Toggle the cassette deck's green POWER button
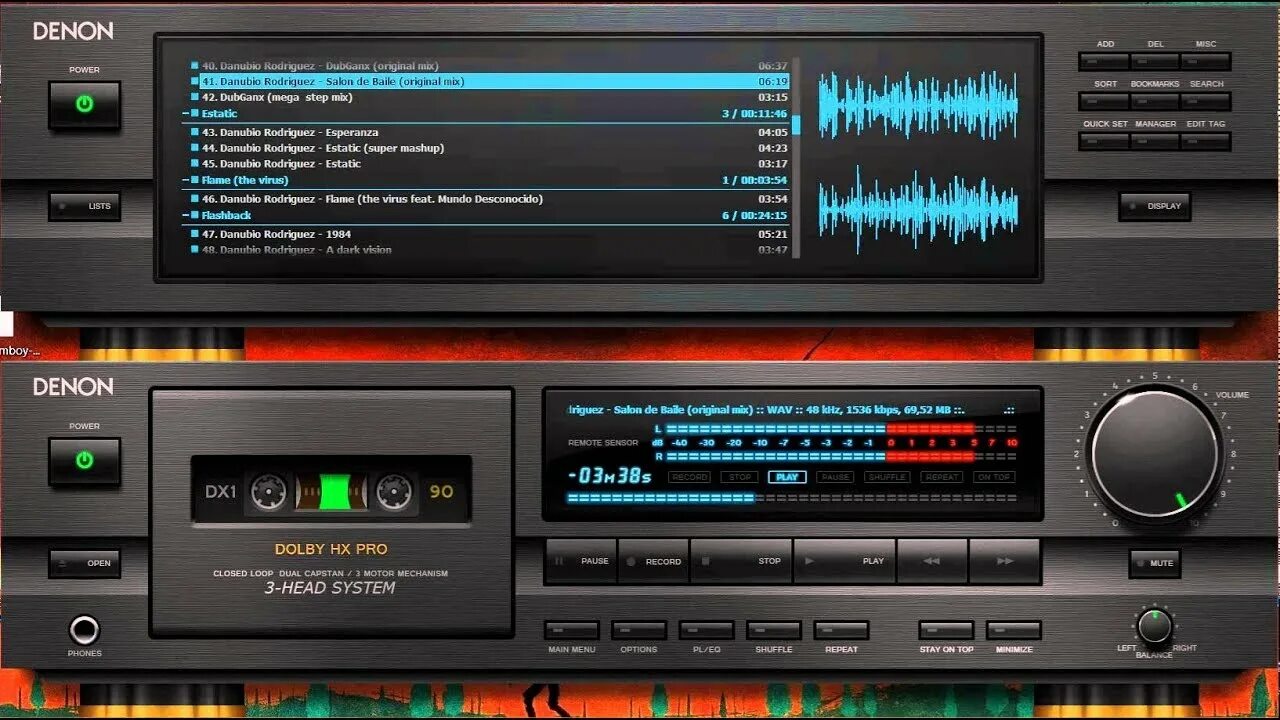1280x720 pixels. tap(85, 460)
